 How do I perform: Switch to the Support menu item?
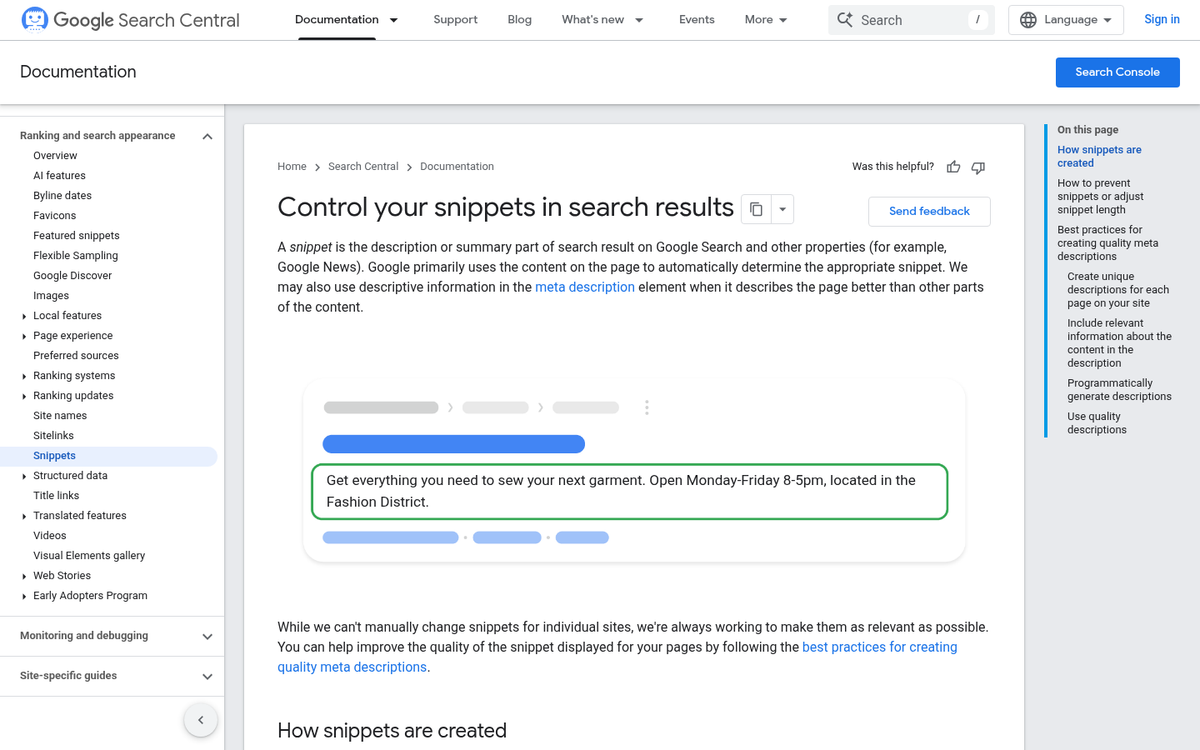click(455, 19)
